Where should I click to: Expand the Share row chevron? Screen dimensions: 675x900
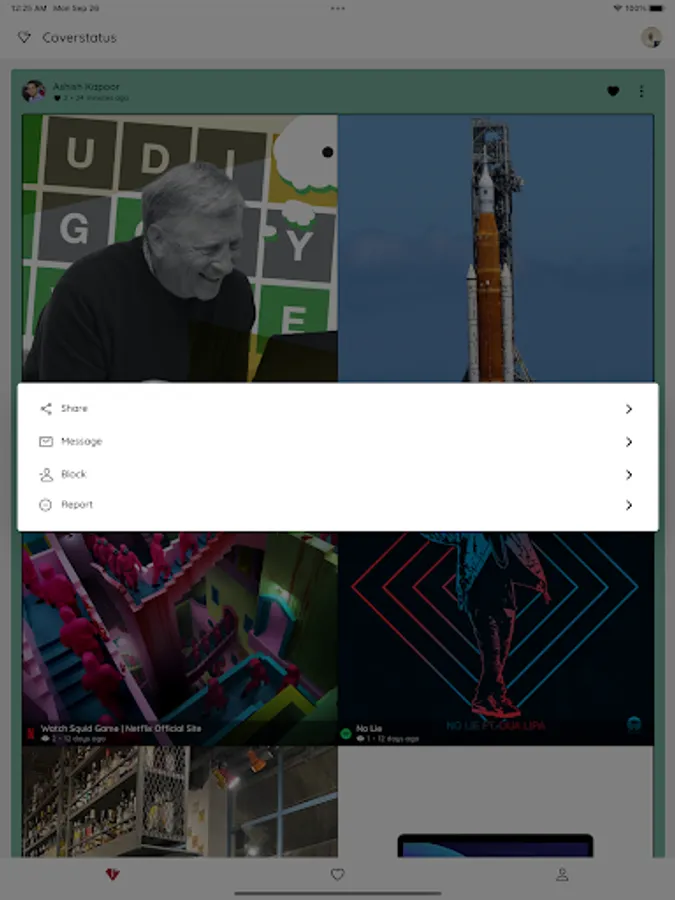[629, 409]
